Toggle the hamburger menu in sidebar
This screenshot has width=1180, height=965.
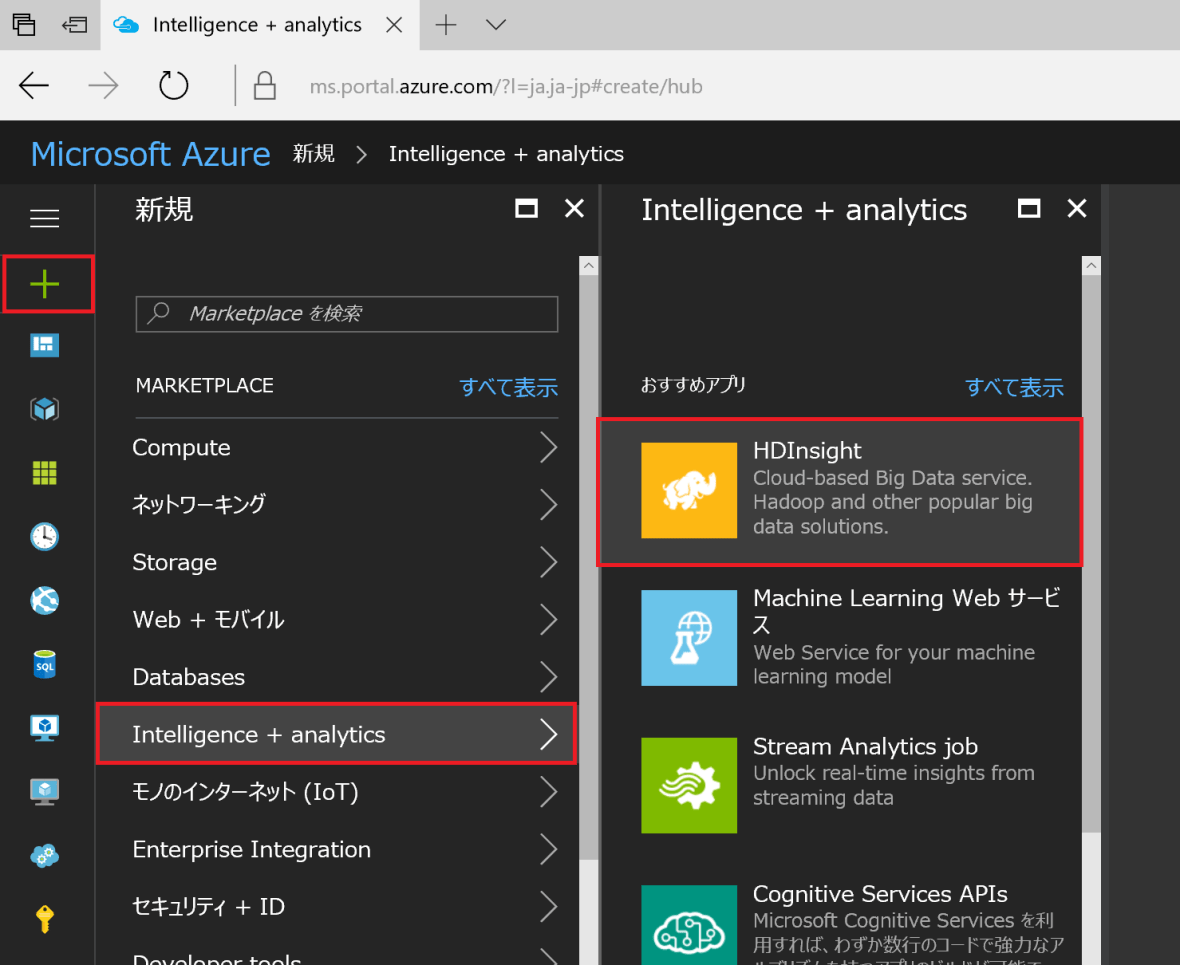point(45,218)
